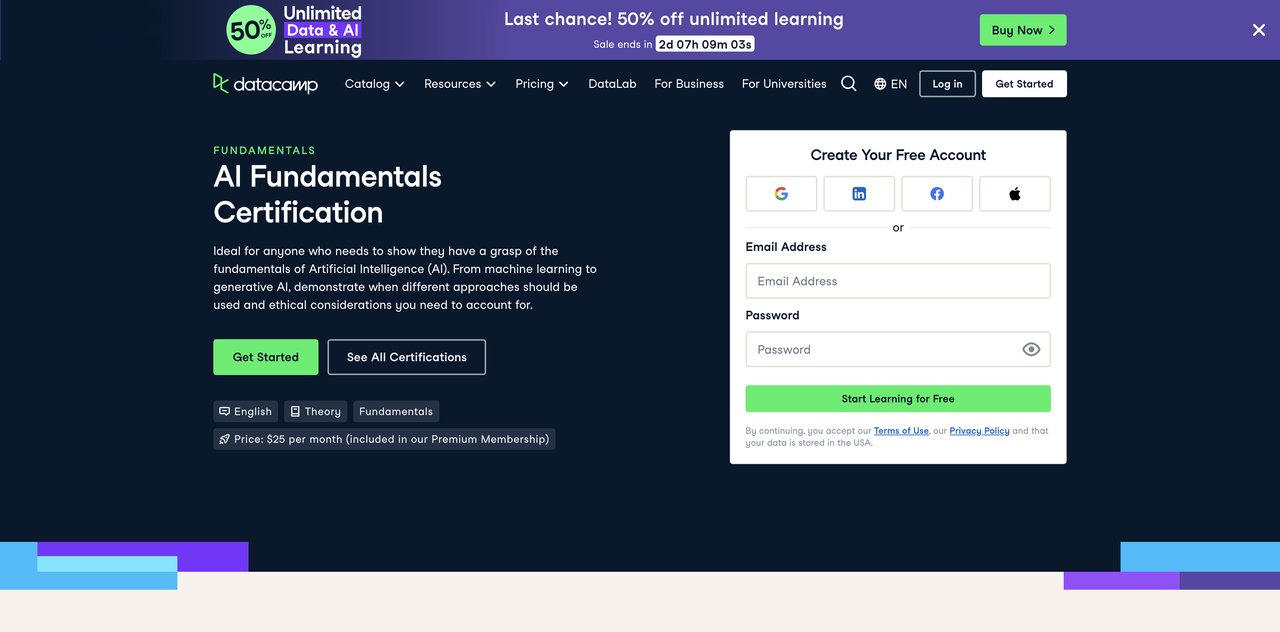Image resolution: width=1280 pixels, height=632 pixels.
Task: Focus the Password field
Action: 898,349
